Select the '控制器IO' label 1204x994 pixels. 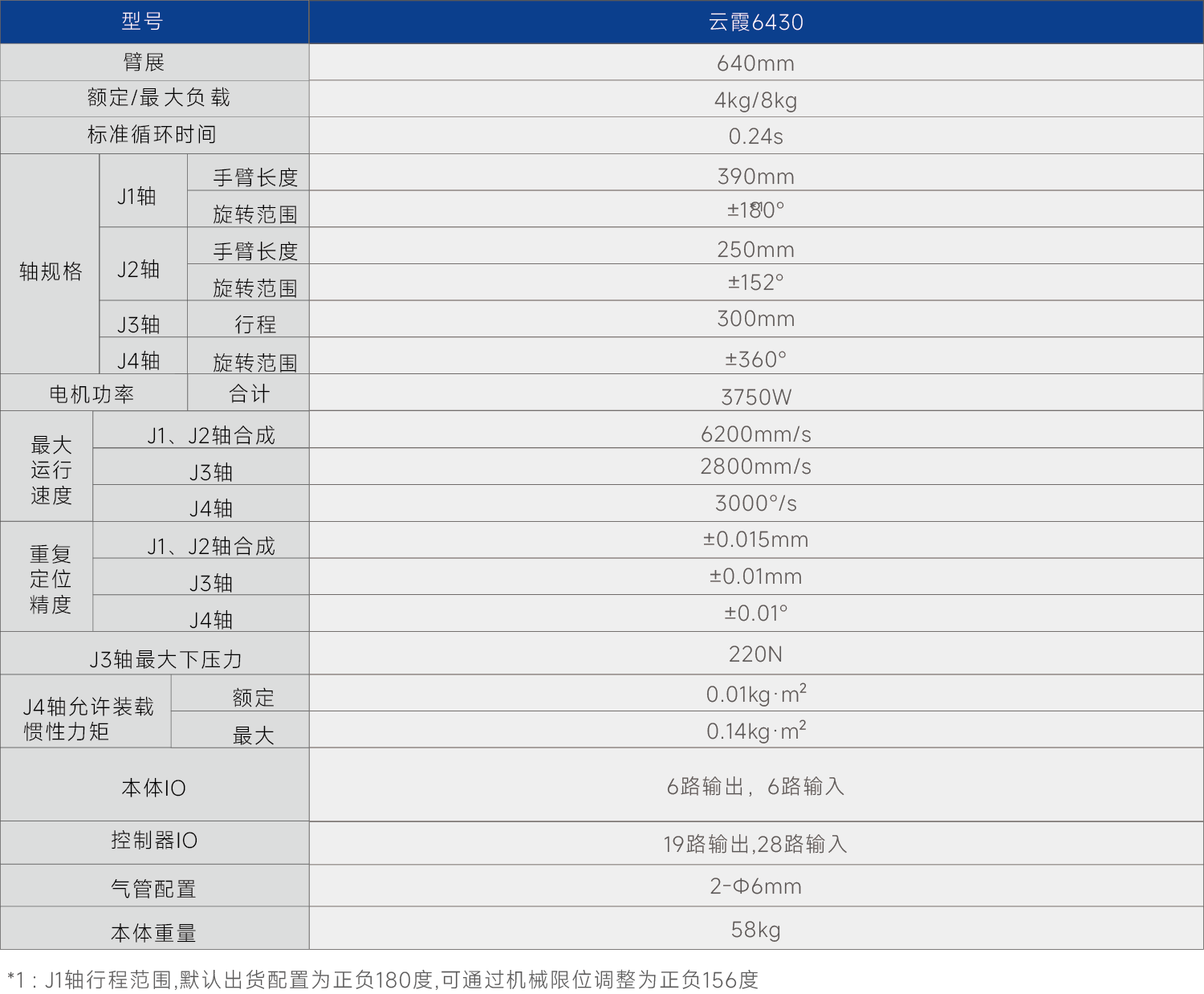(x=153, y=840)
